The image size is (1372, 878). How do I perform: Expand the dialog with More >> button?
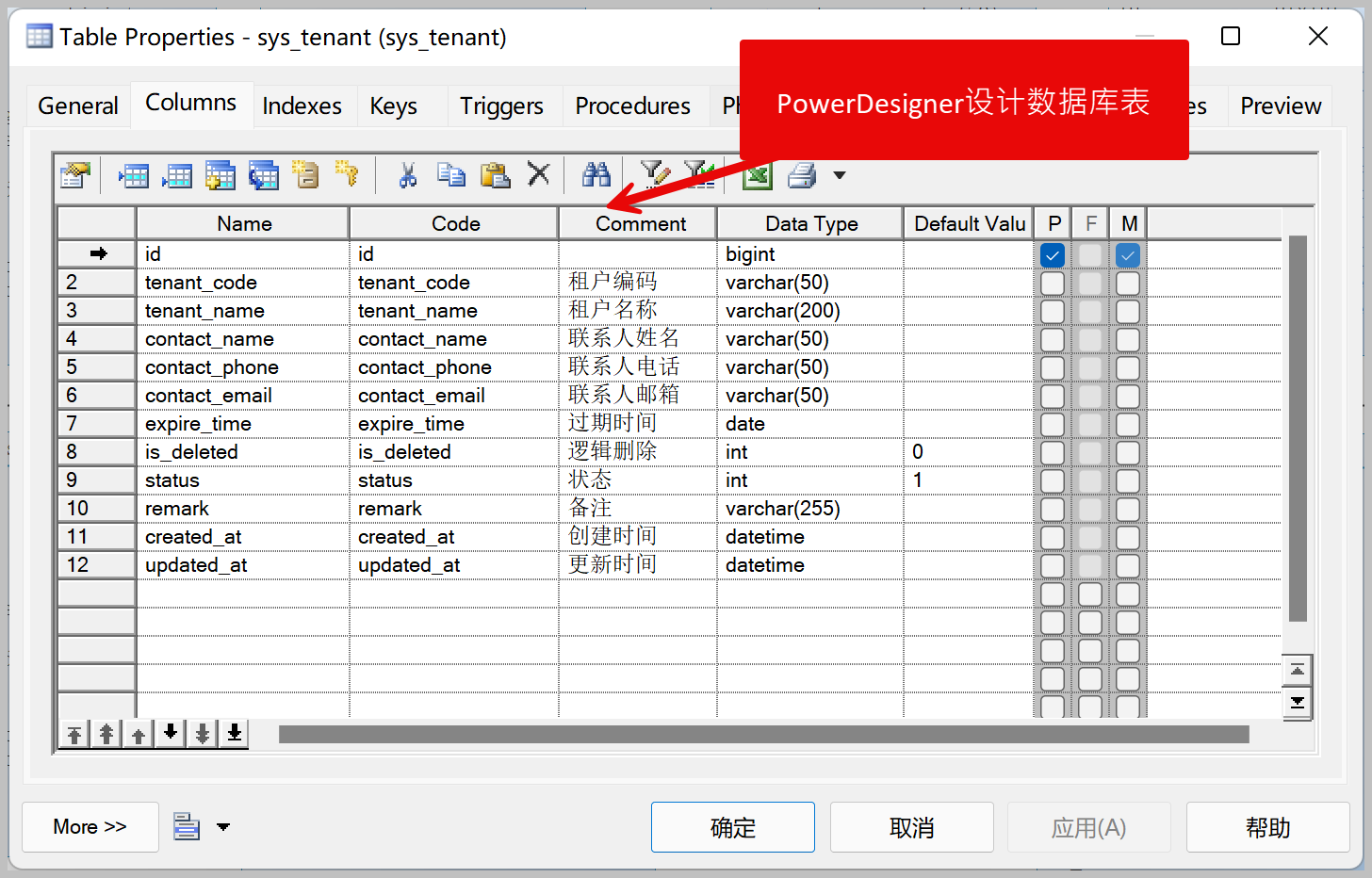(90, 827)
